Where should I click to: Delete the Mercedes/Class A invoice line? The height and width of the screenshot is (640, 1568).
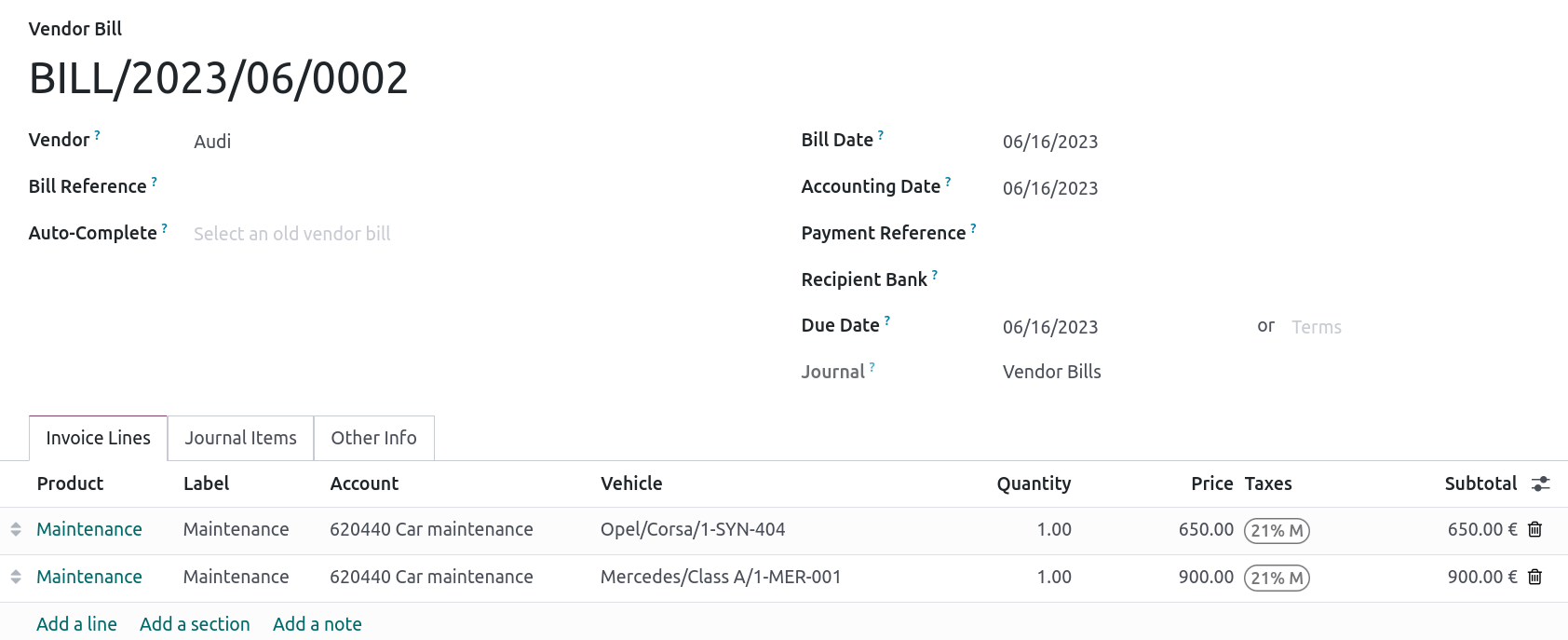1534,577
